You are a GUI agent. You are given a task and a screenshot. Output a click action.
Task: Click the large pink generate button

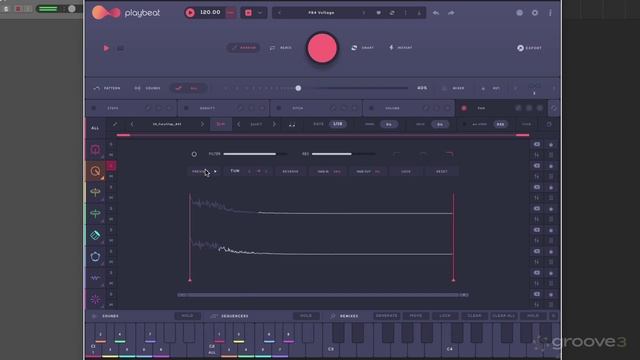pos(322,48)
